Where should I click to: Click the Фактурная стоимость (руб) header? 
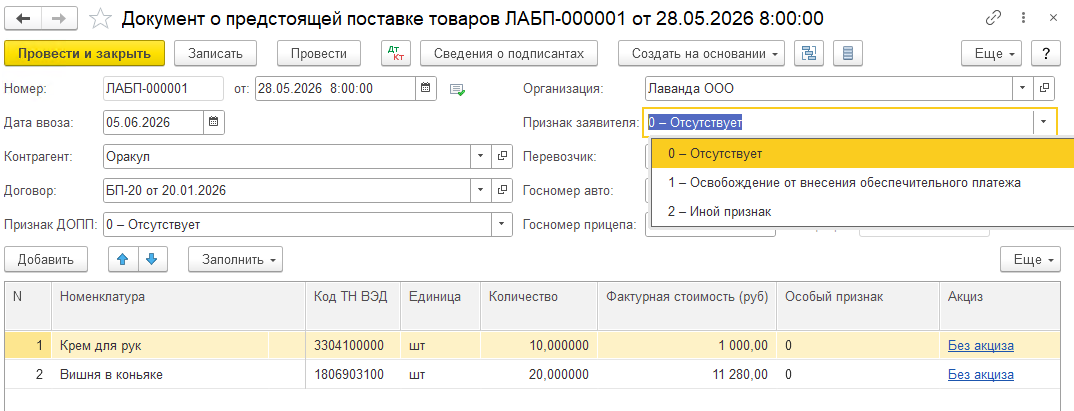click(687, 306)
